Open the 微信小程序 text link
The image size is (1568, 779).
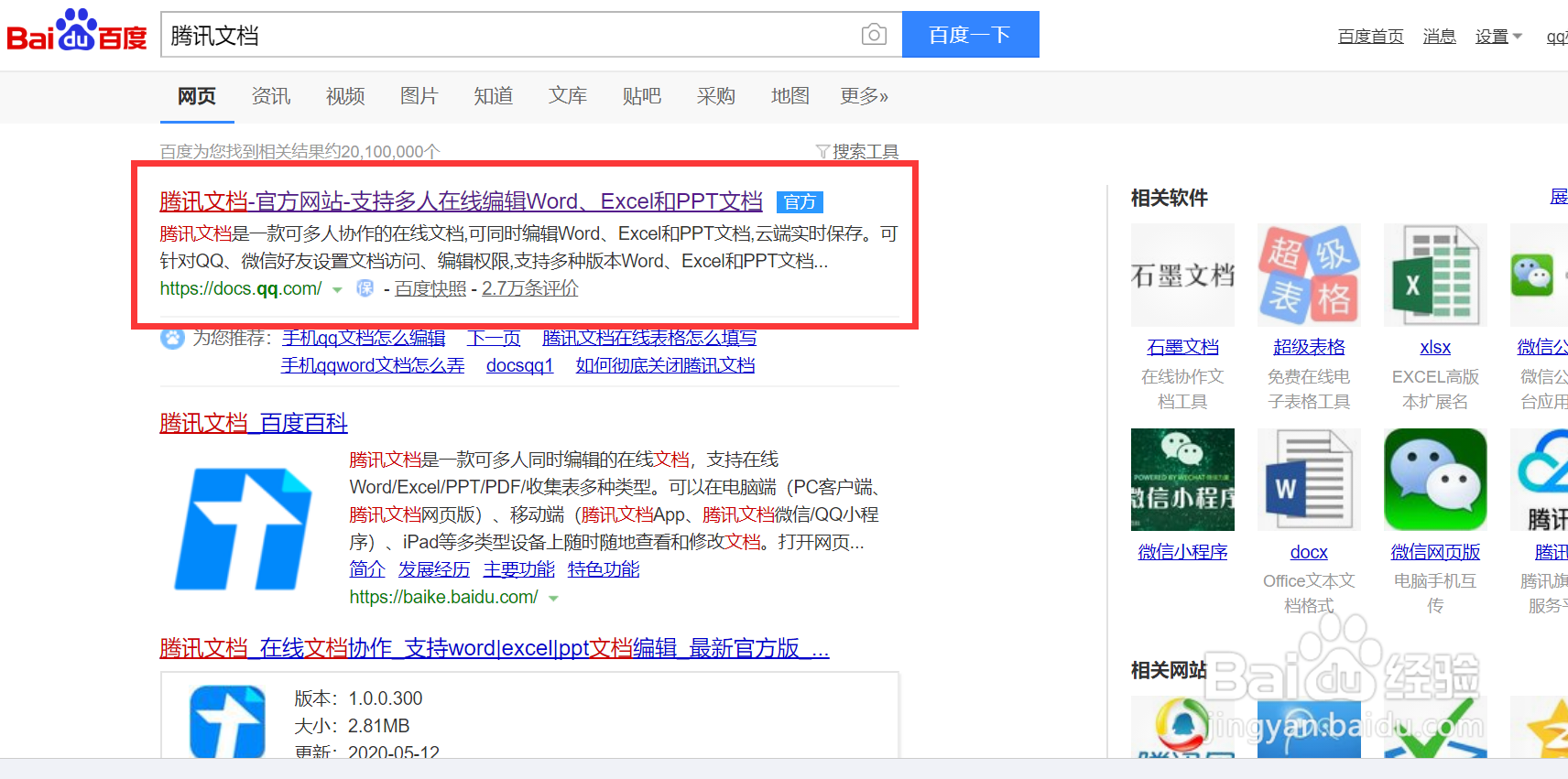coord(1182,552)
